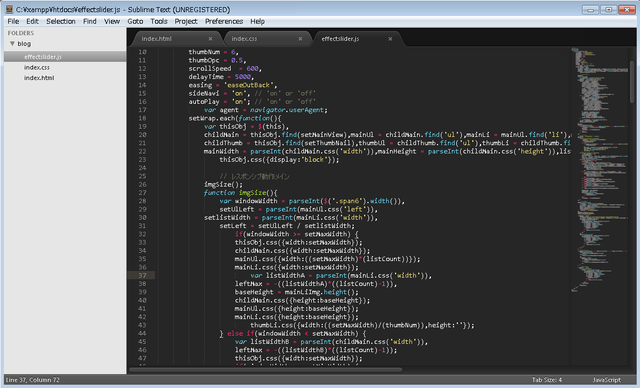Click the Japanese comment on line 25
Image resolution: width=640 pixels, height=388 pixels.
[x=254, y=176]
